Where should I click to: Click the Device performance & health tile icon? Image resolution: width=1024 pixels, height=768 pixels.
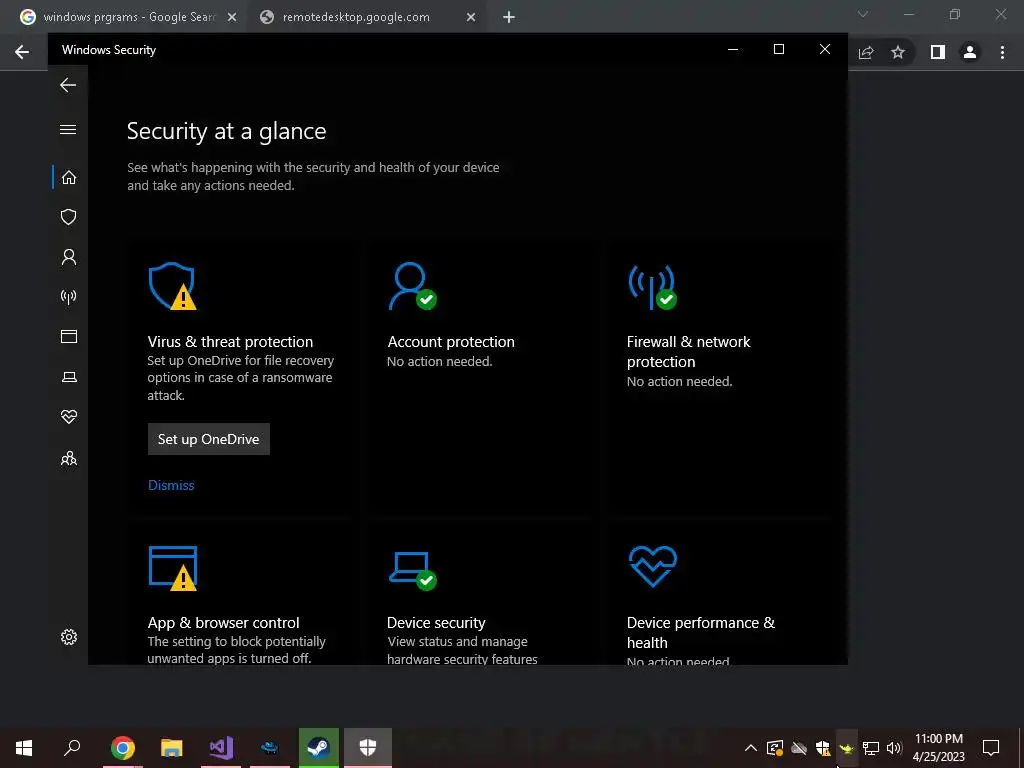(652, 566)
